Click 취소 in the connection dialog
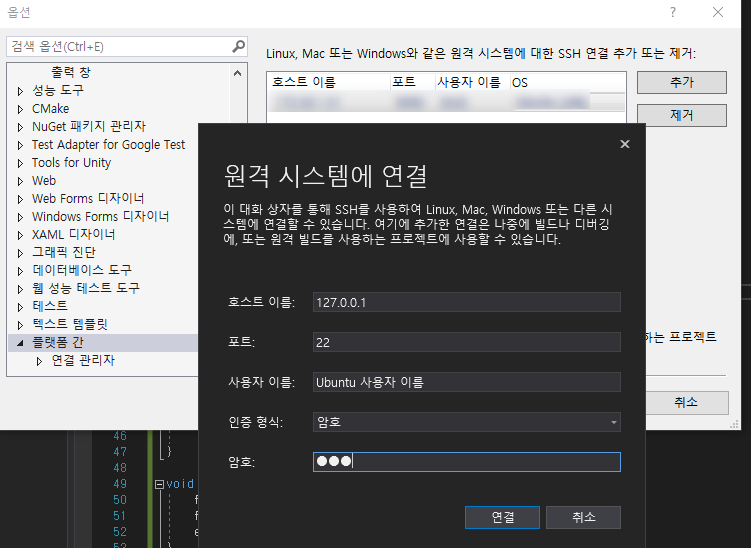The image size is (751, 548). pos(583,517)
